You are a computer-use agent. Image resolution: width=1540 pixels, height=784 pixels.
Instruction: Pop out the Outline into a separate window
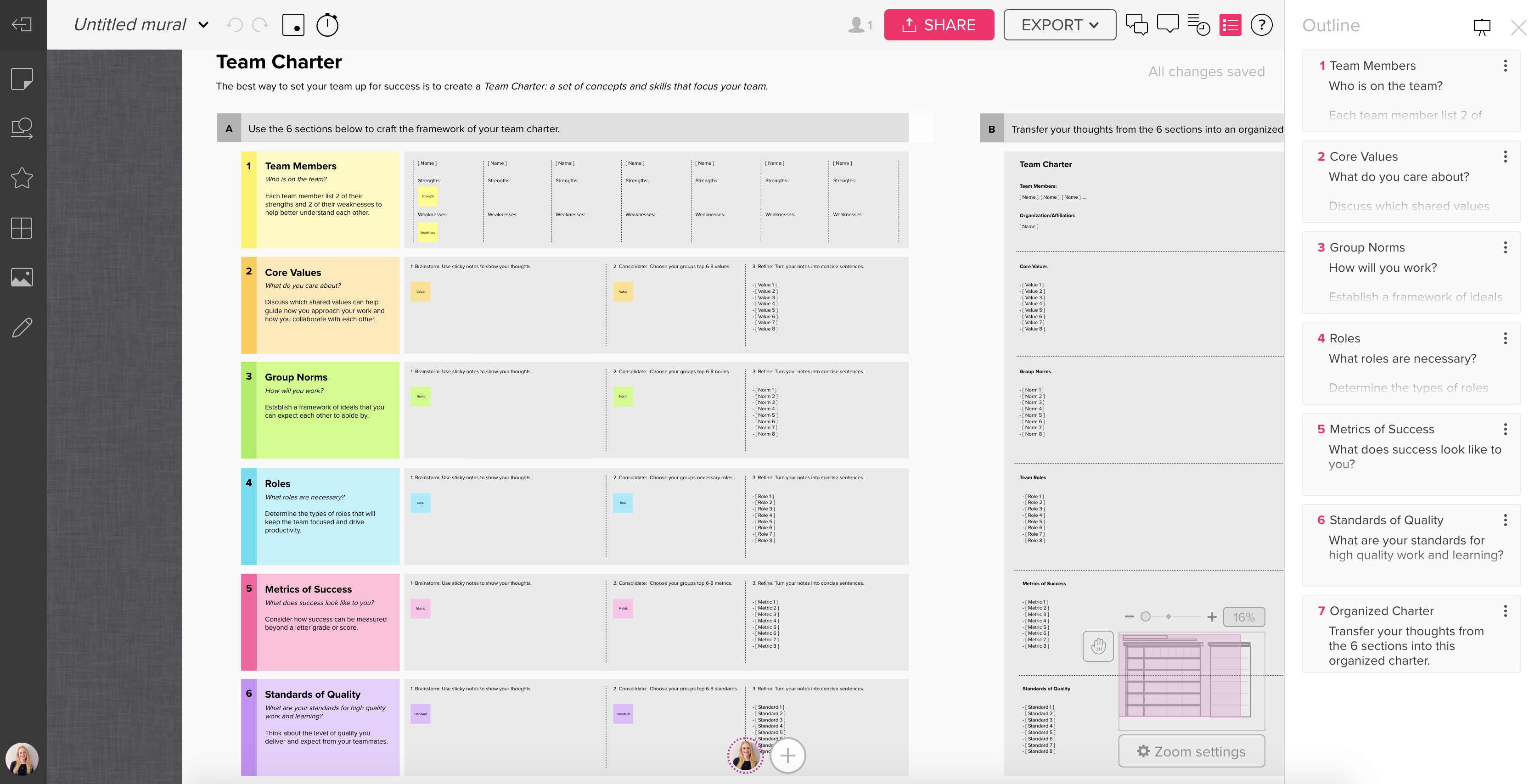pyautogui.click(x=1482, y=27)
